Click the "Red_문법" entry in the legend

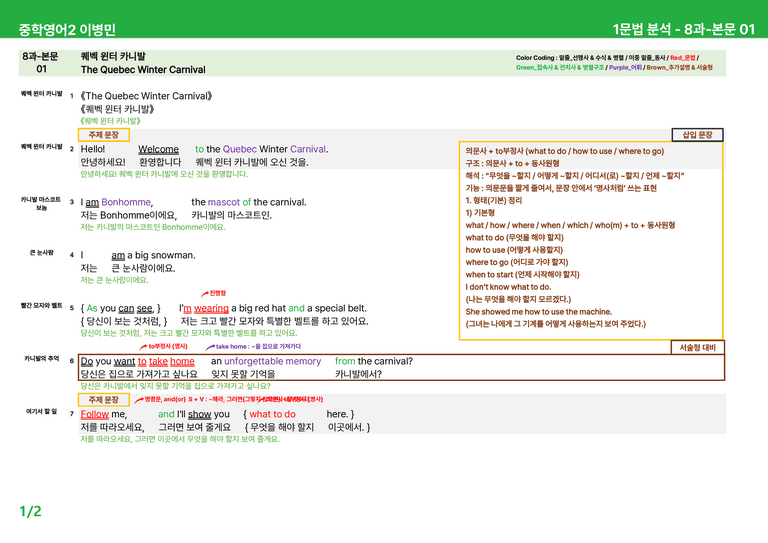click(683, 58)
